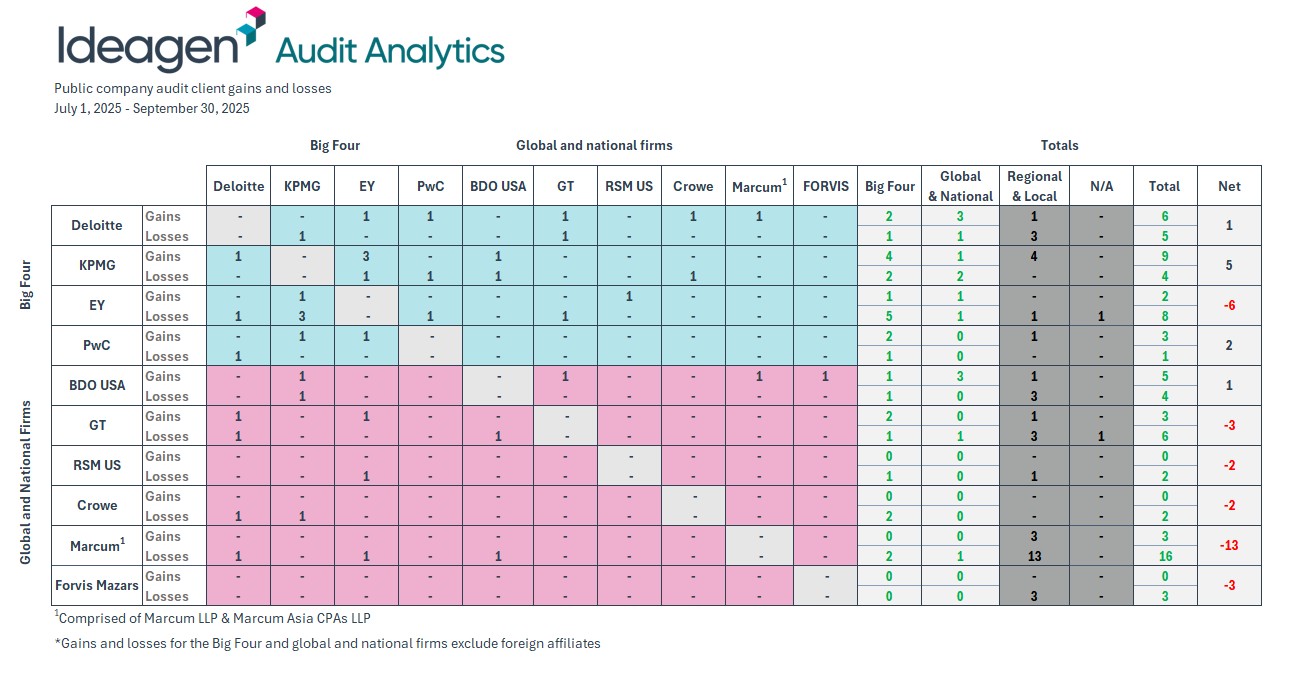Image resolution: width=1313 pixels, height=673 pixels.
Task: Click the rotated Global and National Firms side label
Action: (x=26, y=484)
